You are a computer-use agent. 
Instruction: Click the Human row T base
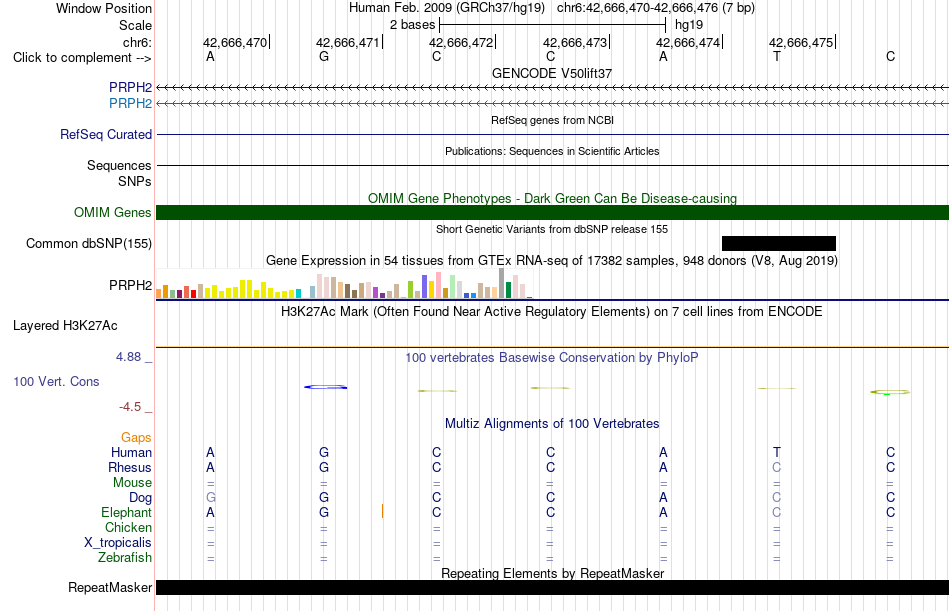tap(777, 452)
